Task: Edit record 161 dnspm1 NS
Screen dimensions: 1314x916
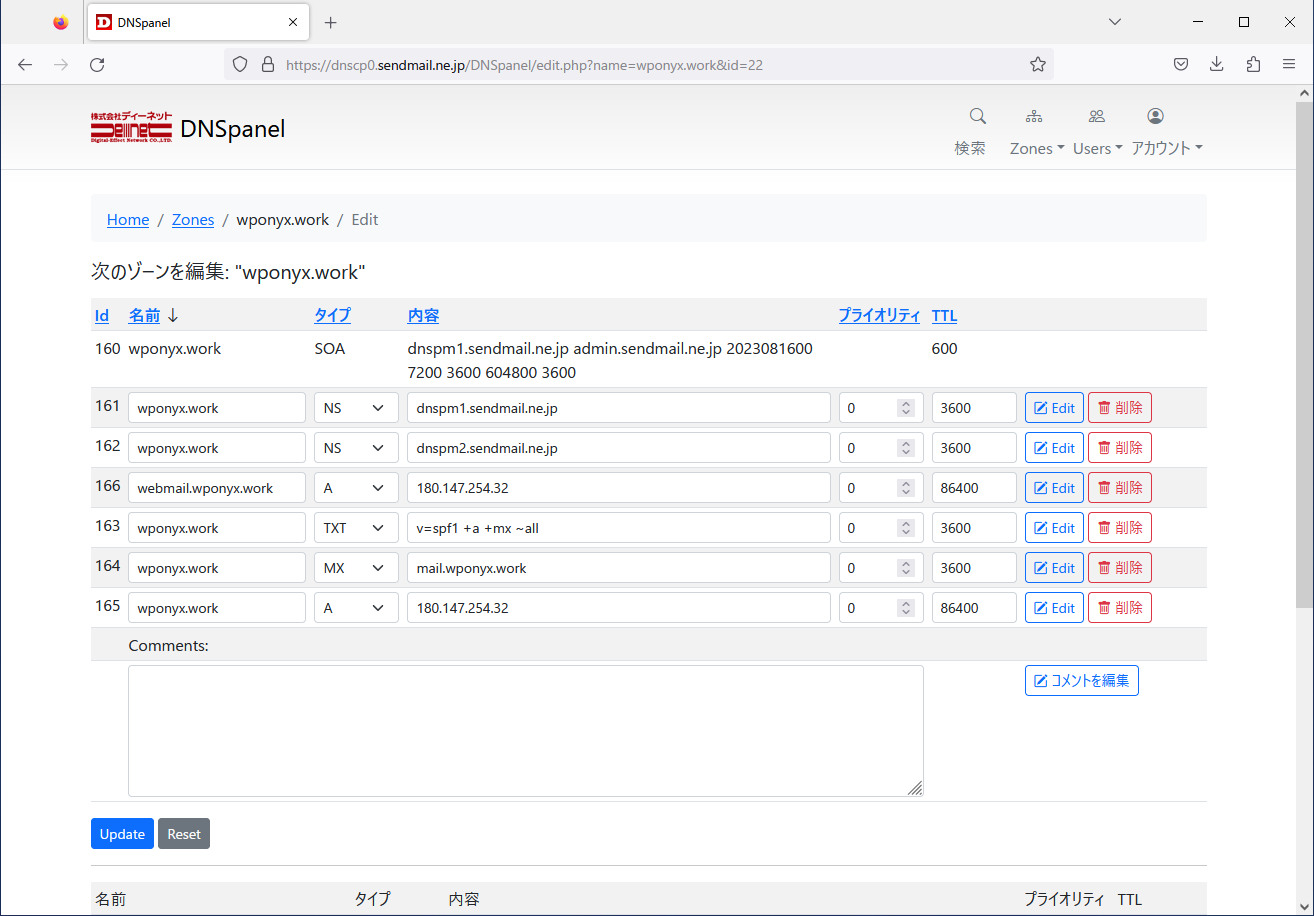Action: click(x=1054, y=408)
